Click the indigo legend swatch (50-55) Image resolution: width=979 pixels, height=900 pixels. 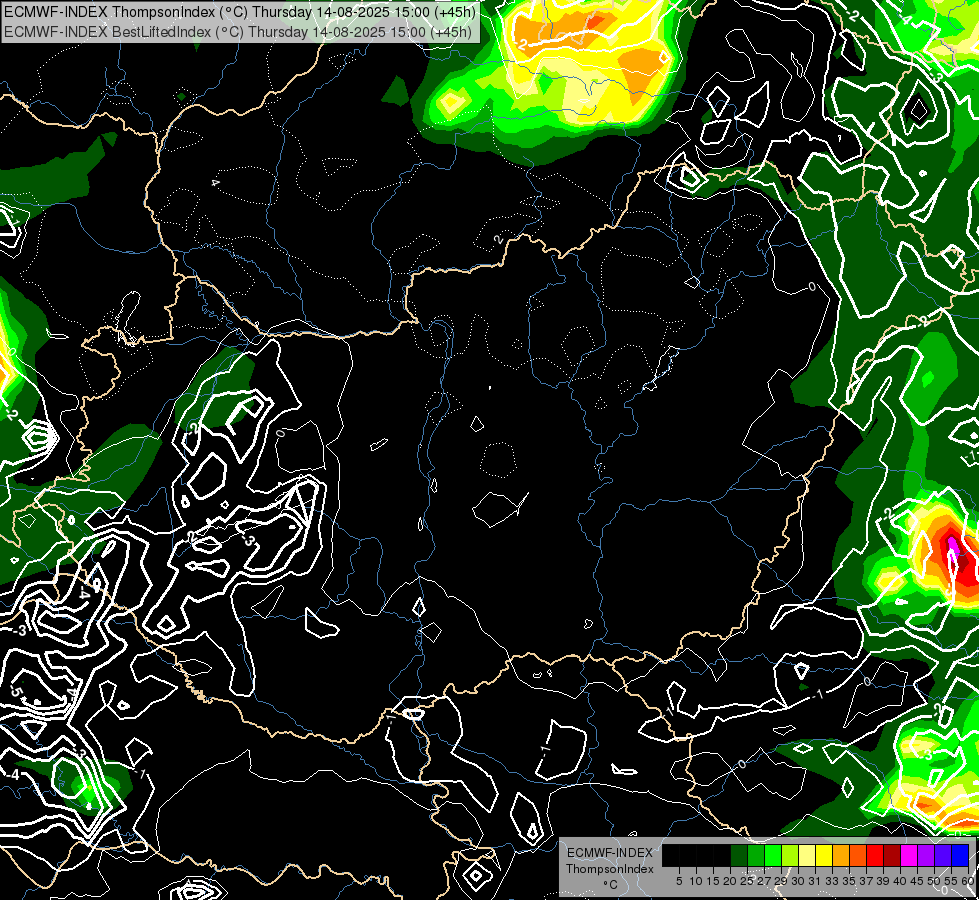pyautogui.click(x=943, y=855)
